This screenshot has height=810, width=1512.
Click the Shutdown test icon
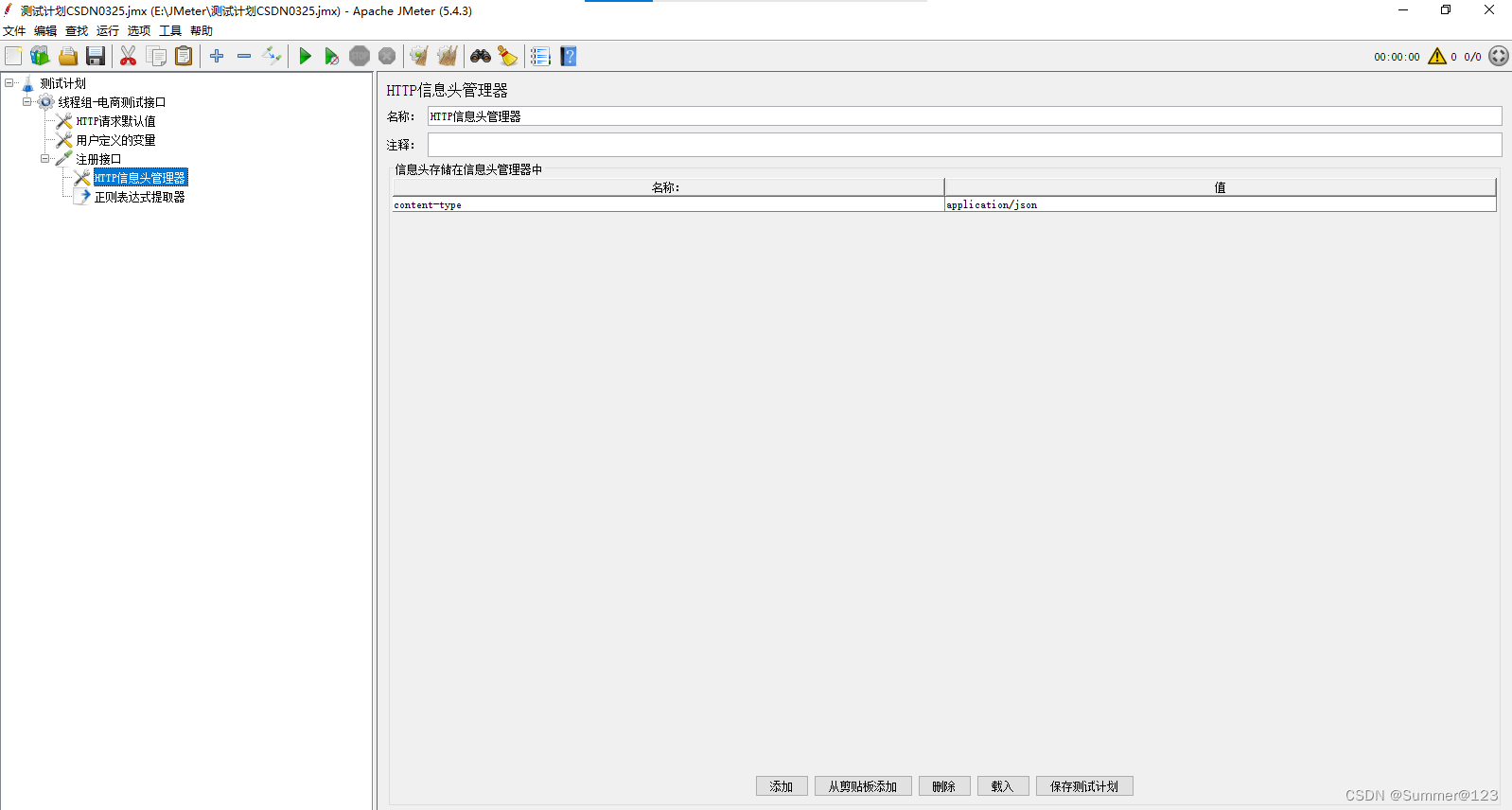(387, 57)
